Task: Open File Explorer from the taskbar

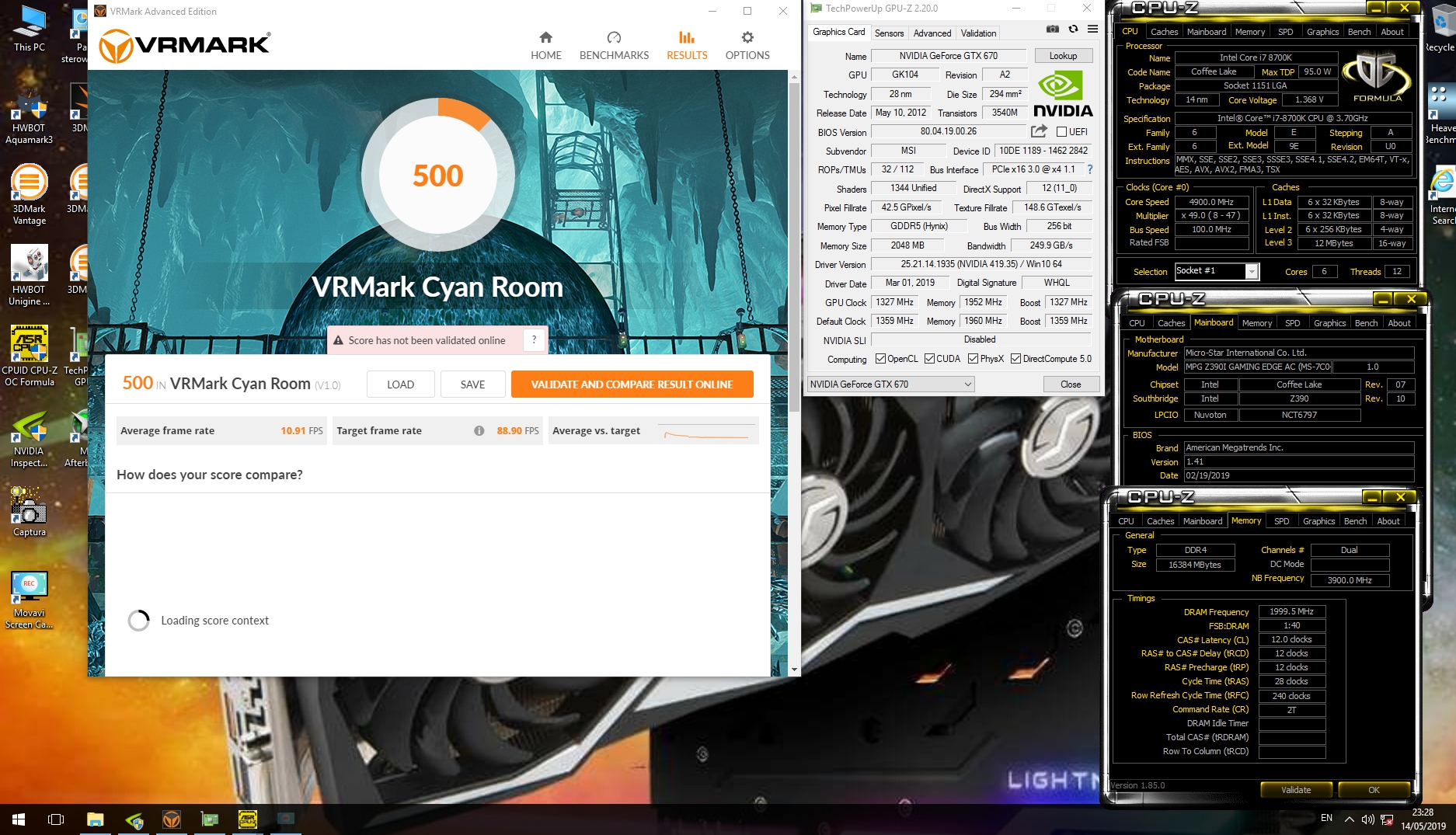Action: pos(95,819)
